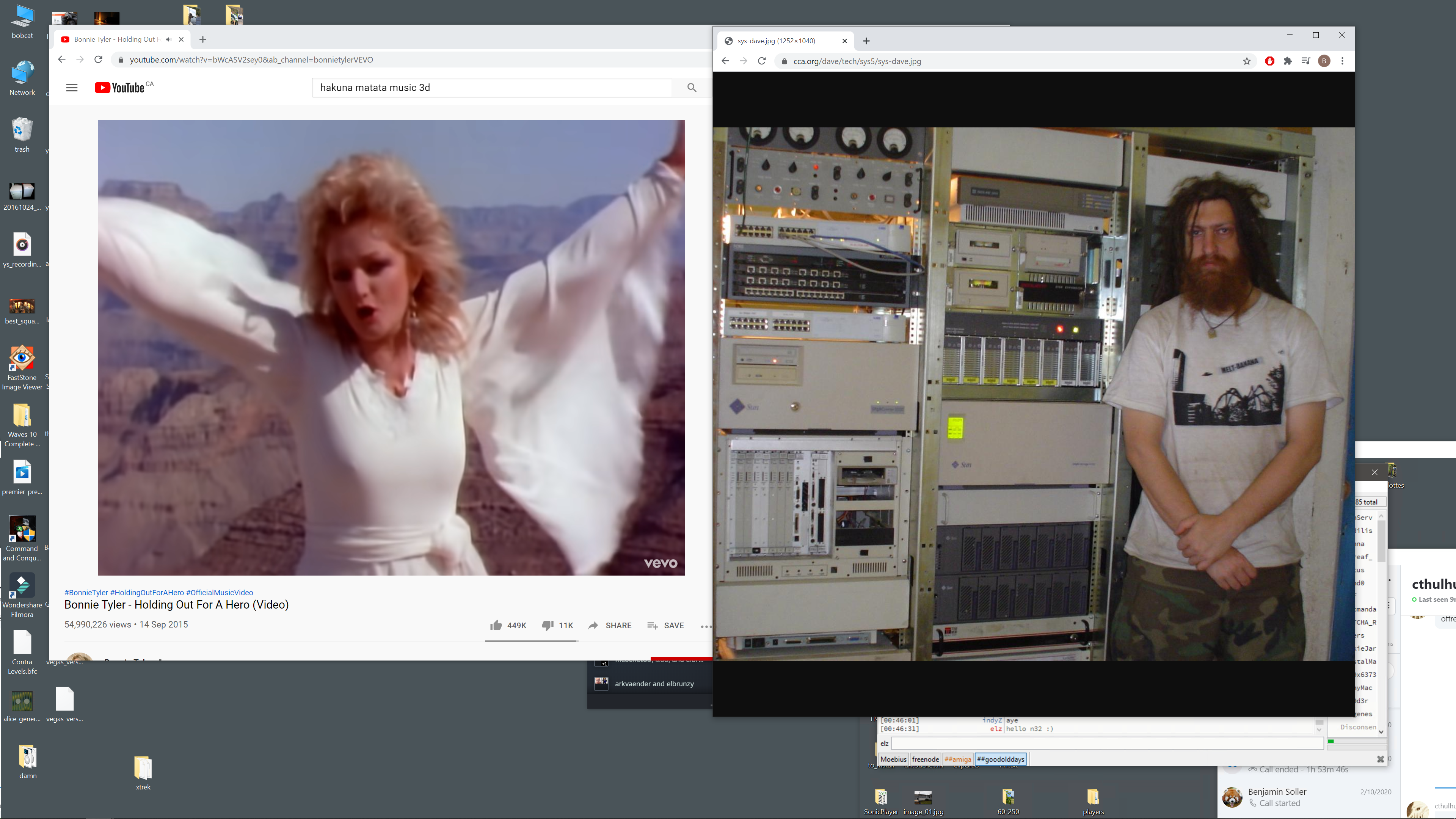Click the Bonnie Tyler video player

pos(391,348)
